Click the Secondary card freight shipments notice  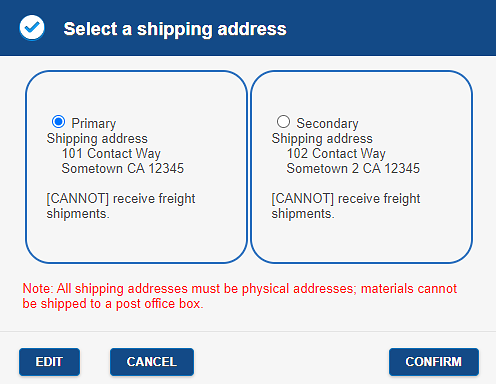tap(346, 206)
